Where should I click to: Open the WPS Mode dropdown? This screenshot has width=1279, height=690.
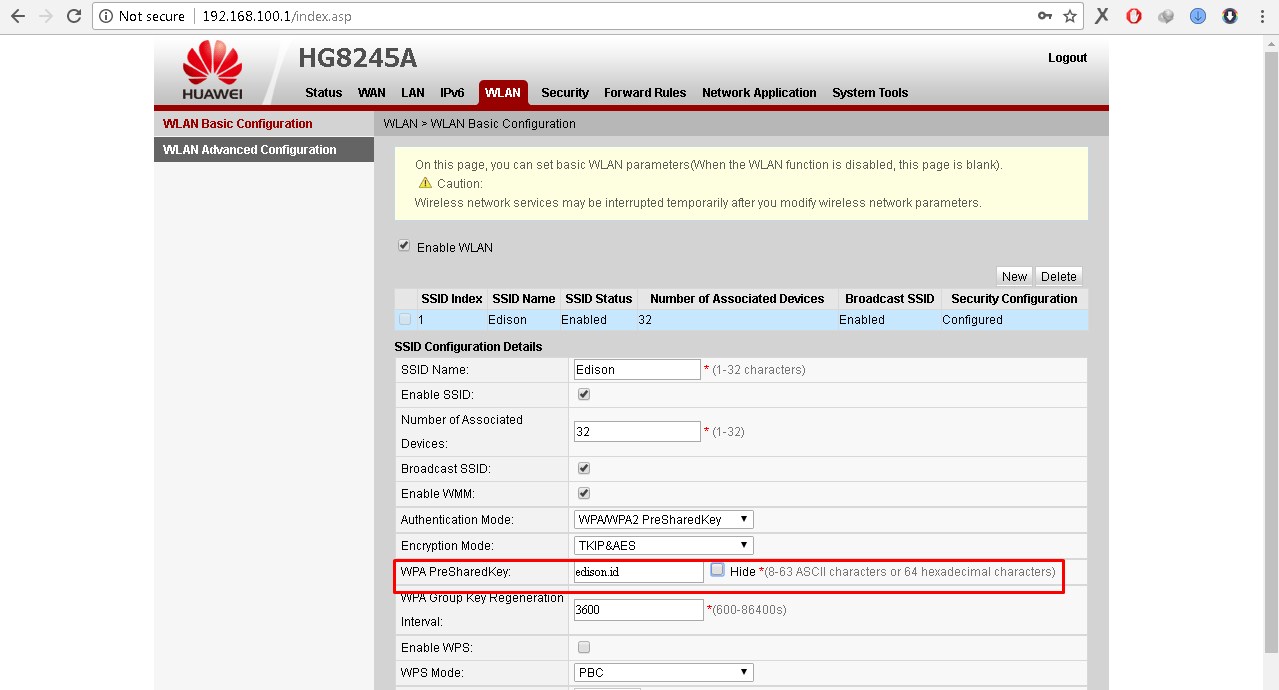click(x=662, y=671)
